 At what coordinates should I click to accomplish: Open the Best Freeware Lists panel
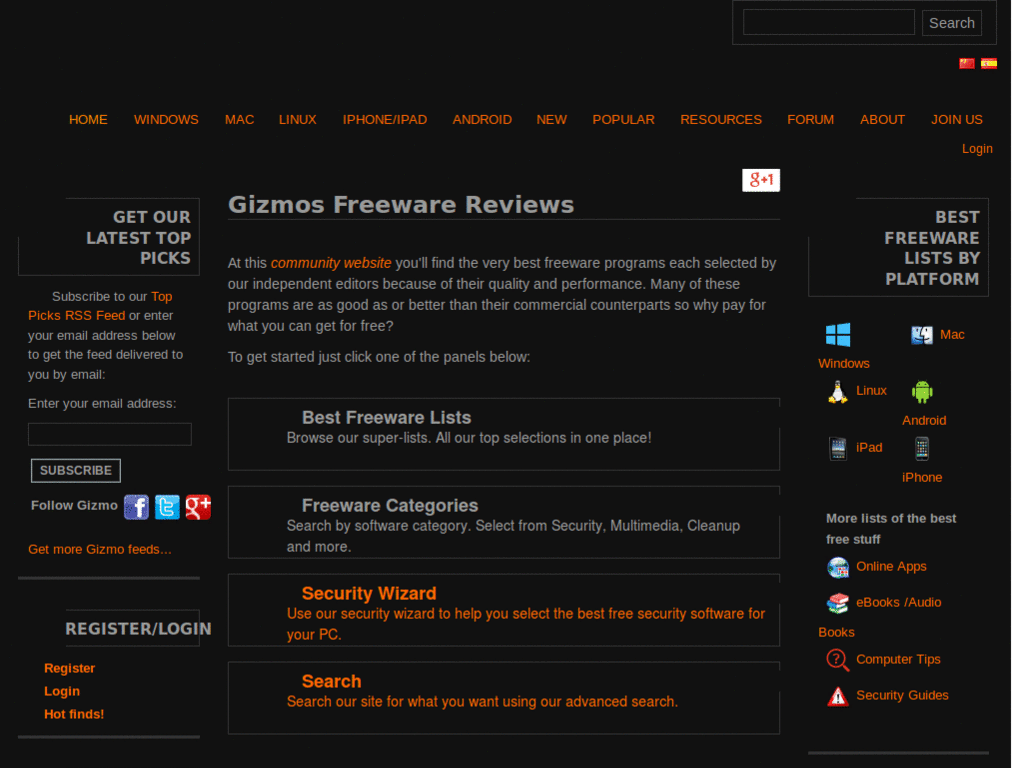tap(504, 434)
